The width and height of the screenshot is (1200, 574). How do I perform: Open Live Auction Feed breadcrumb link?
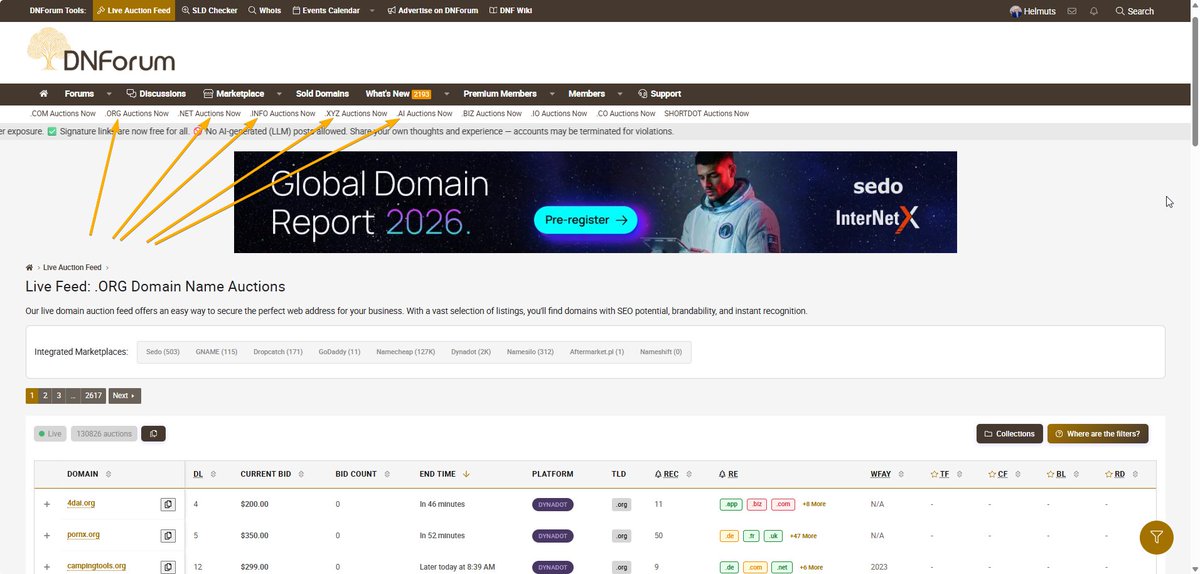coord(72,268)
